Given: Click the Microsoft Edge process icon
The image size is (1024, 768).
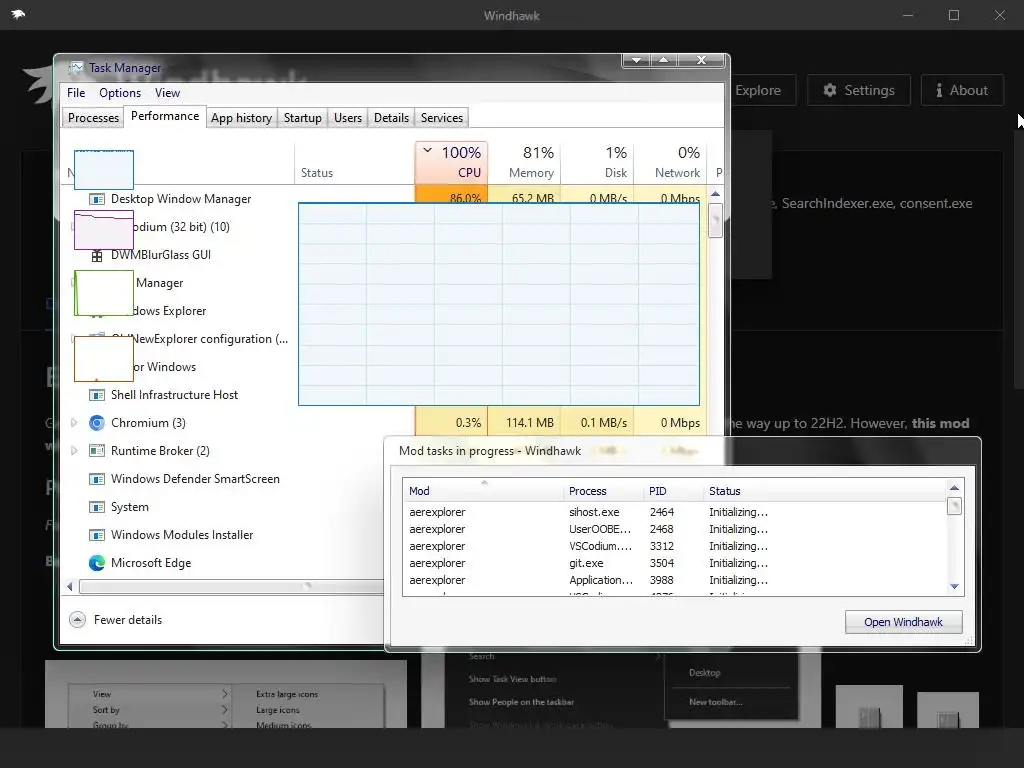Looking at the screenshot, I should [97, 563].
